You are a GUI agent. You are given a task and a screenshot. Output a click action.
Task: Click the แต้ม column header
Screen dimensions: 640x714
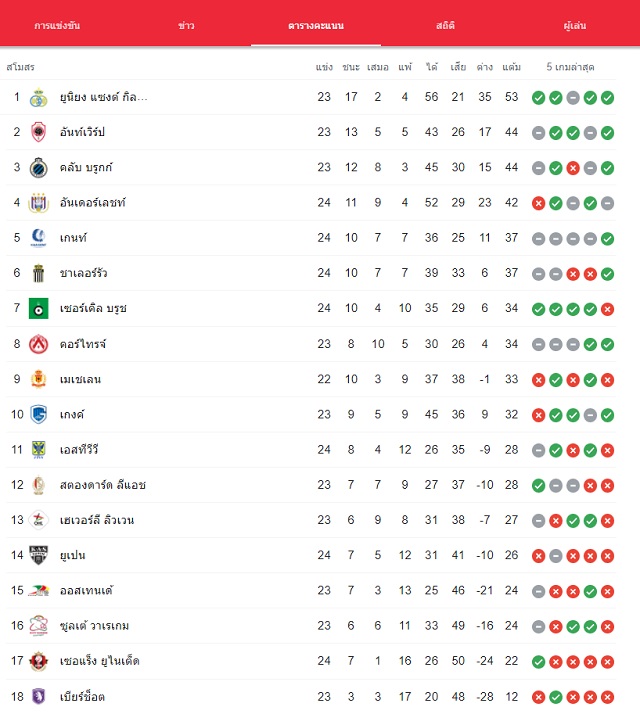click(512, 67)
